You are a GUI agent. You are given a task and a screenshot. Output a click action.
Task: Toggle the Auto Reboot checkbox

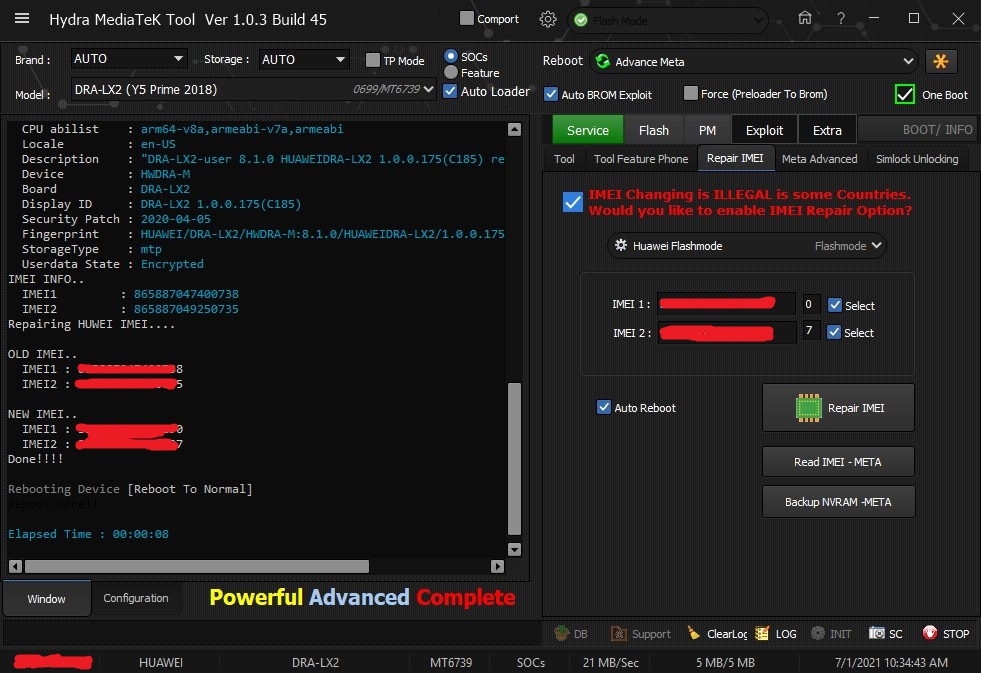604,408
